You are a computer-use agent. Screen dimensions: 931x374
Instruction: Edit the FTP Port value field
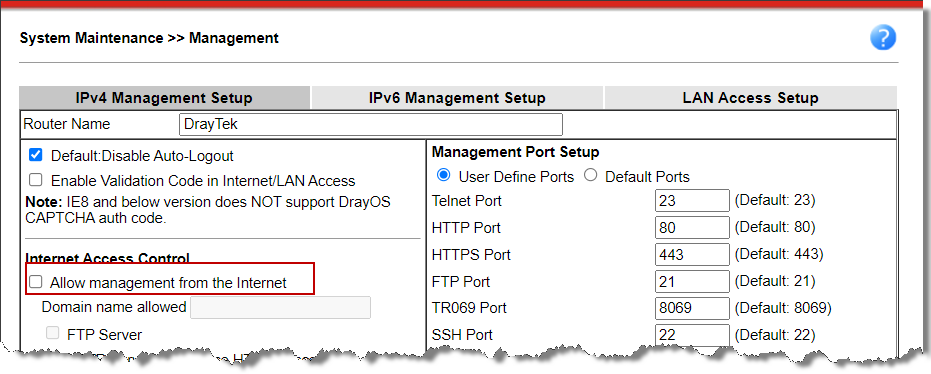coord(692,281)
